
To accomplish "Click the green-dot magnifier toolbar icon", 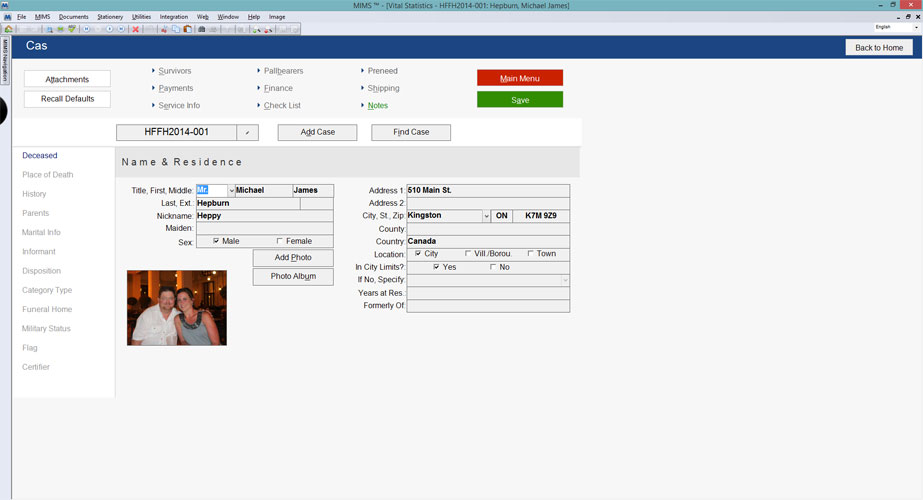I will 257,29.
